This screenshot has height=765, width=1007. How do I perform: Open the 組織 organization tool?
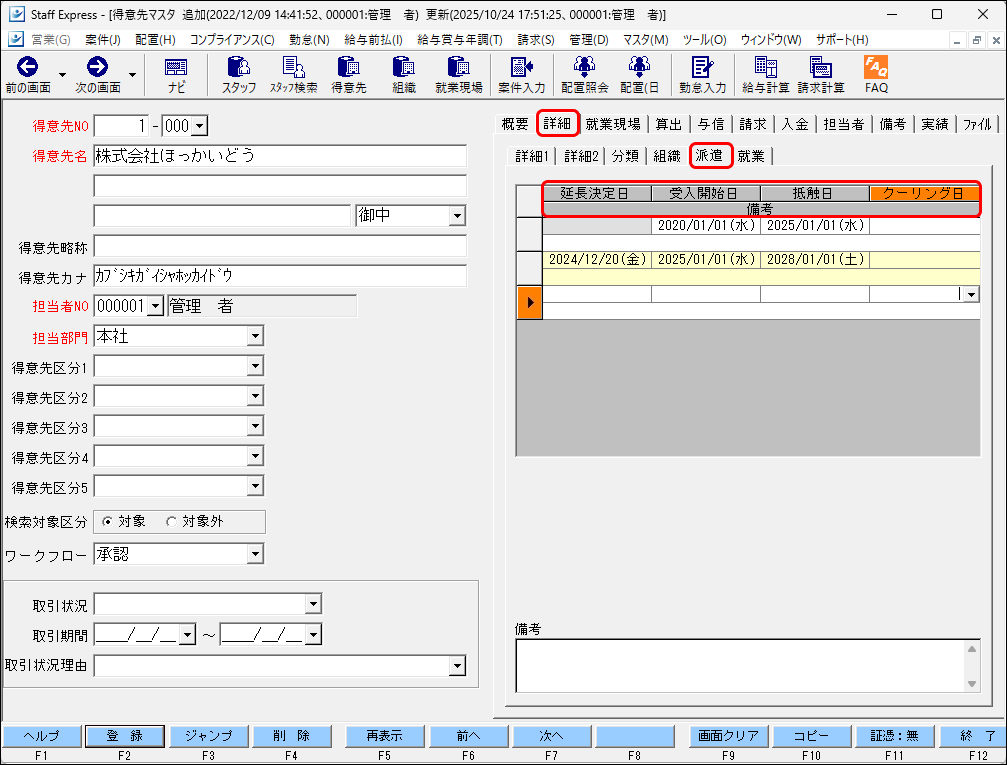[x=404, y=73]
